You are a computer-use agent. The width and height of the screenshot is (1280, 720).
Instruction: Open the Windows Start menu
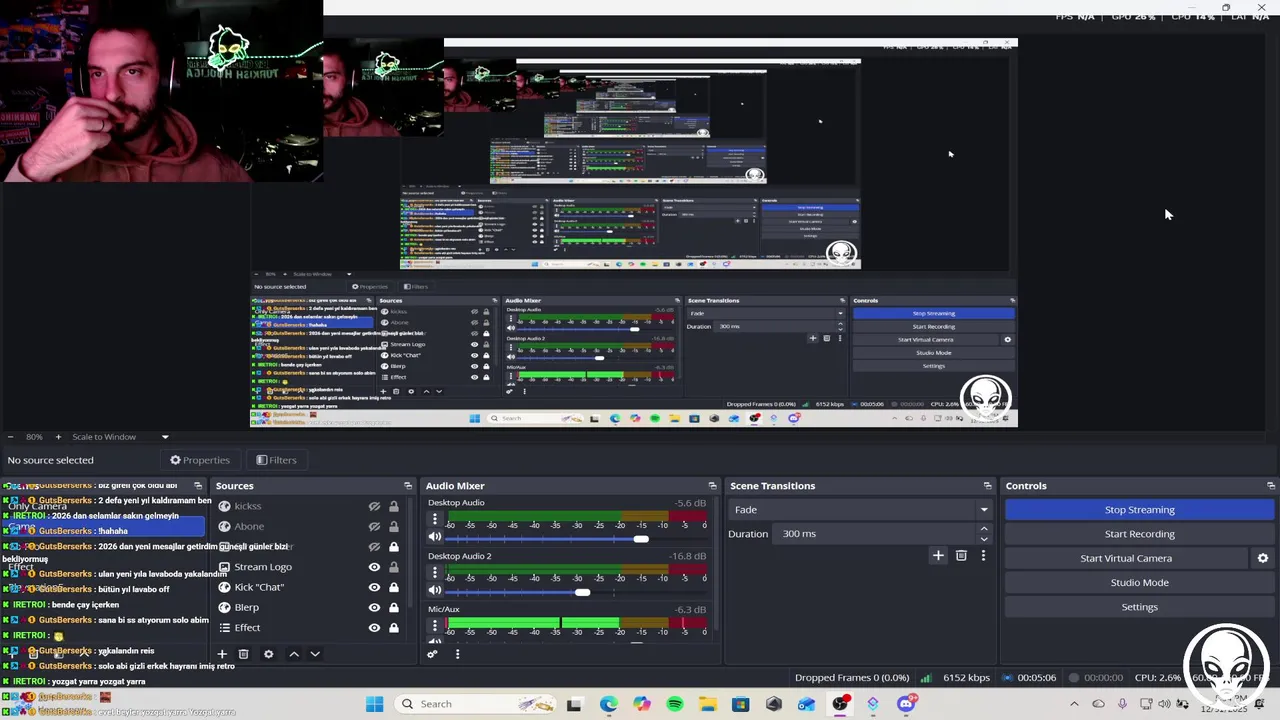coord(374,704)
